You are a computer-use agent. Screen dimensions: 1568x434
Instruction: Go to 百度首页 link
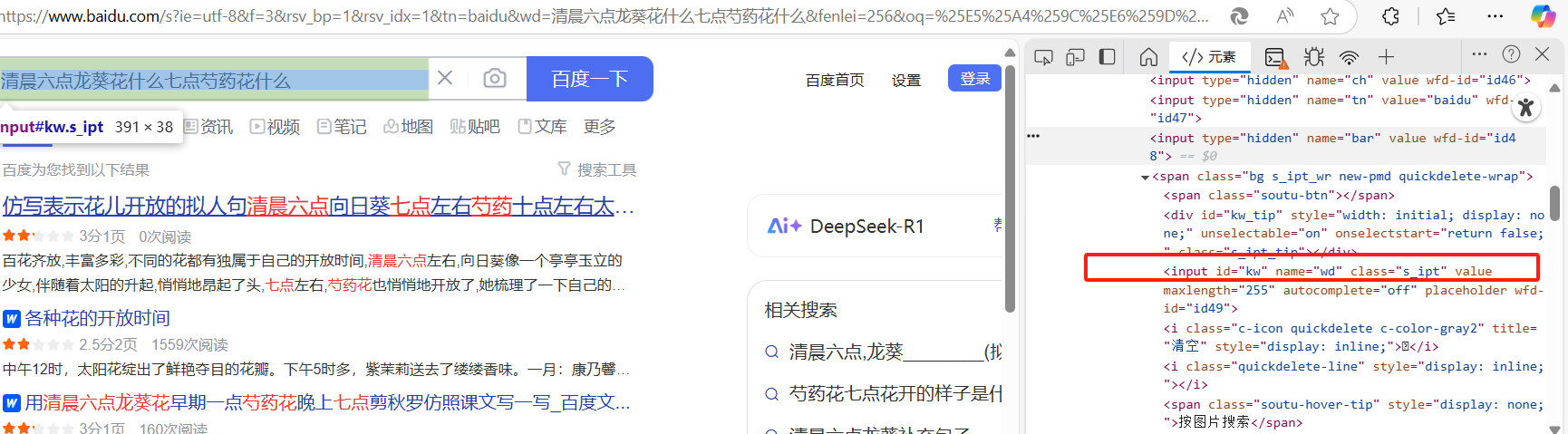coord(835,80)
